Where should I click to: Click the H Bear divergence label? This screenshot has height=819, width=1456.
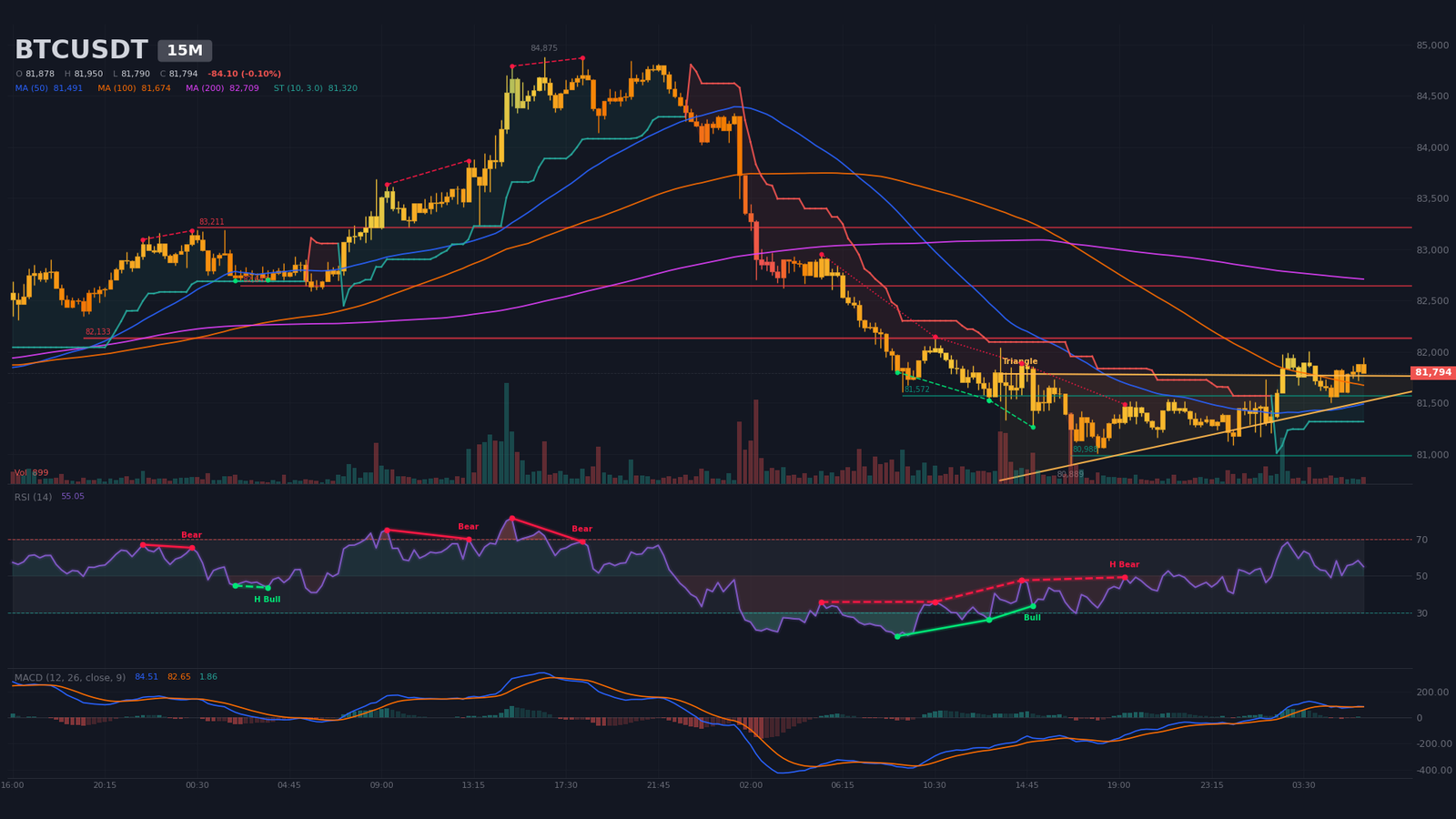pyautogui.click(x=1124, y=565)
